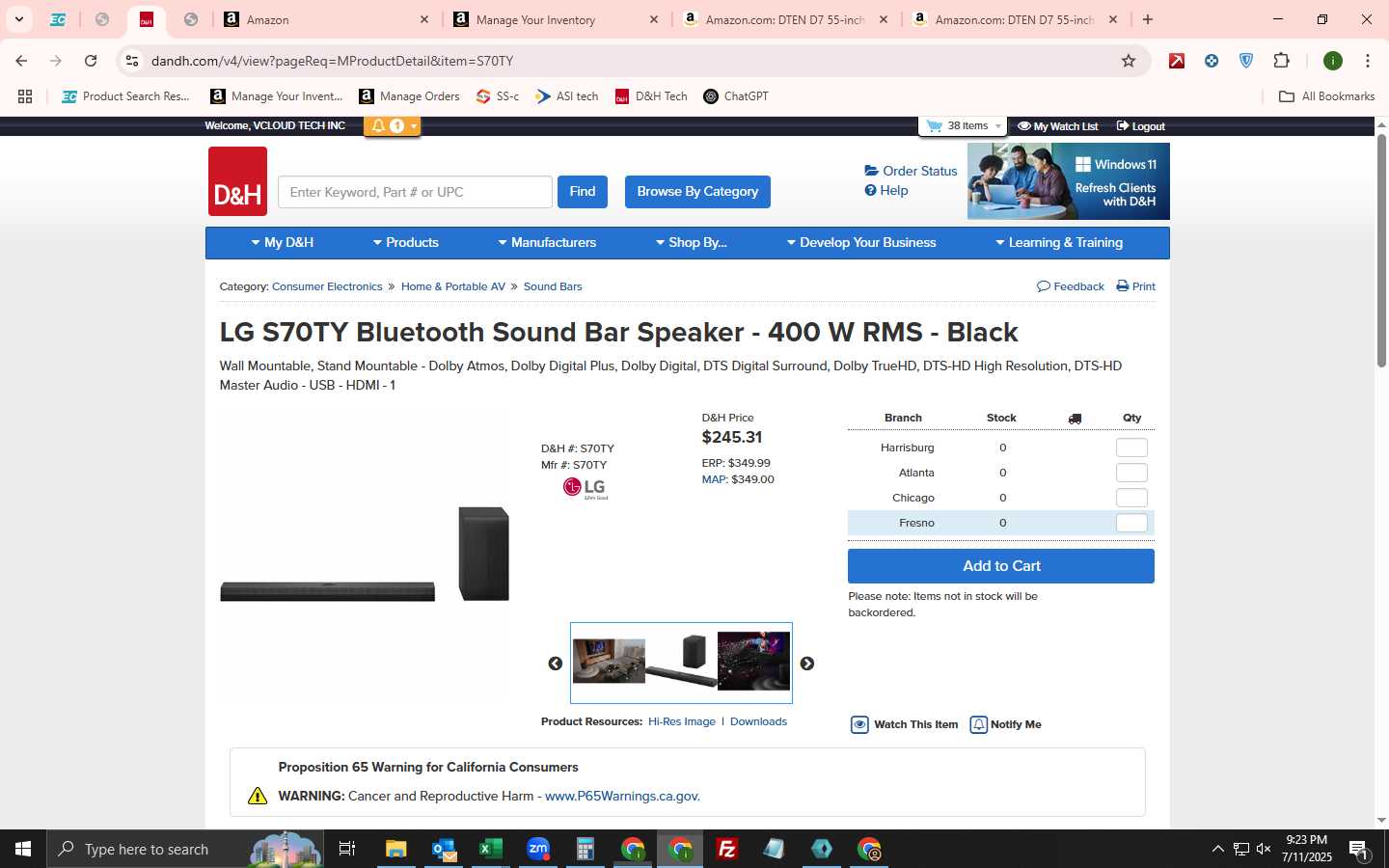This screenshot has height=868, width=1389.
Task: Focus the keyword search field
Action: (x=415, y=192)
